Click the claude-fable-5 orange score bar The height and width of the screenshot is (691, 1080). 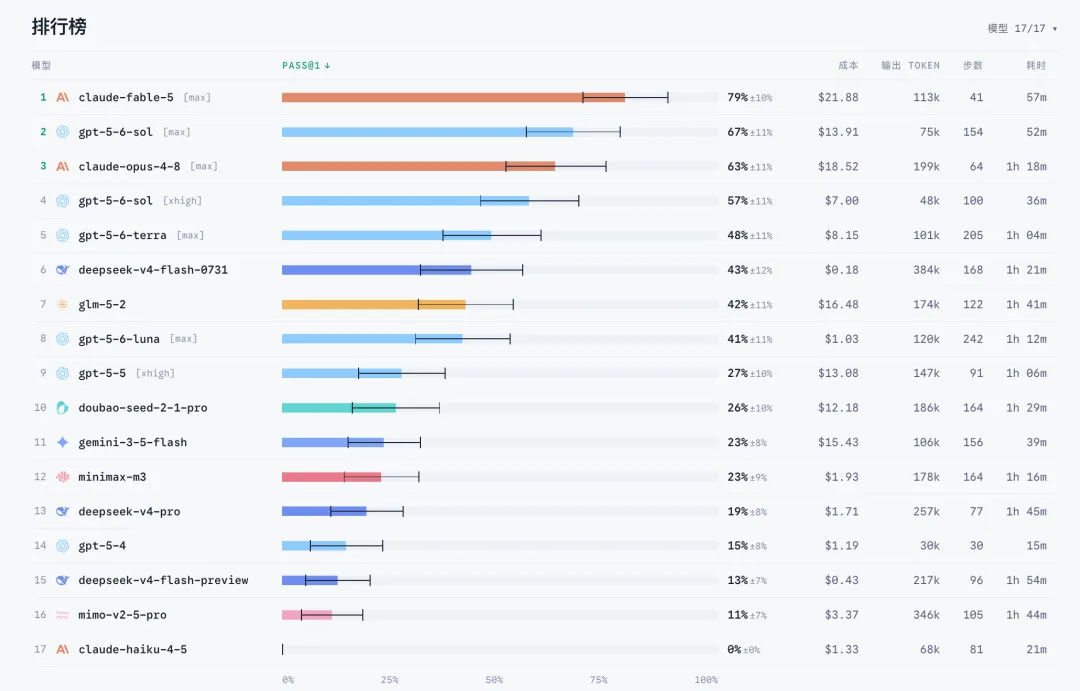coord(453,97)
